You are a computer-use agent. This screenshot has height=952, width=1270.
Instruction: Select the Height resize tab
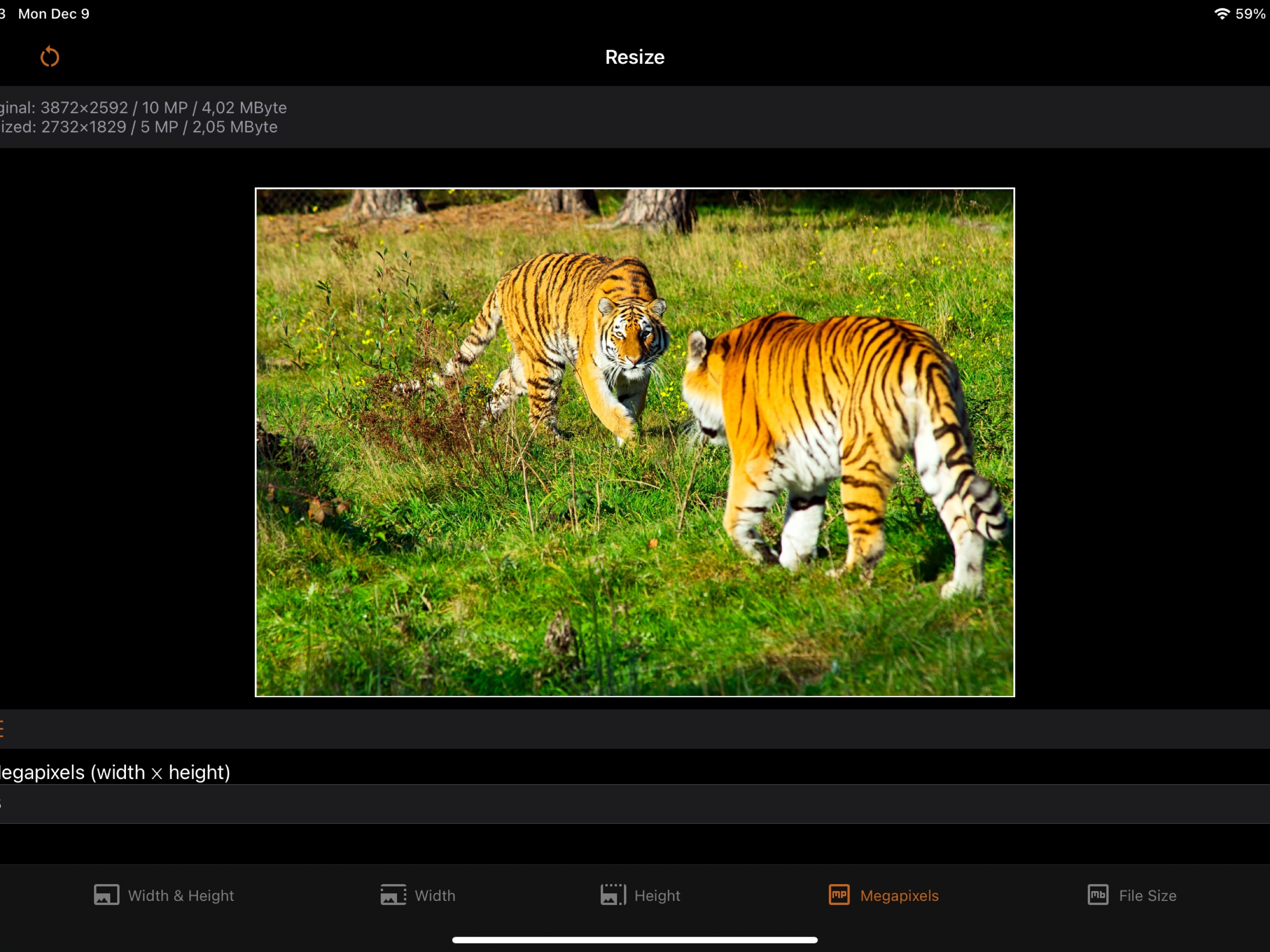click(x=640, y=895)
